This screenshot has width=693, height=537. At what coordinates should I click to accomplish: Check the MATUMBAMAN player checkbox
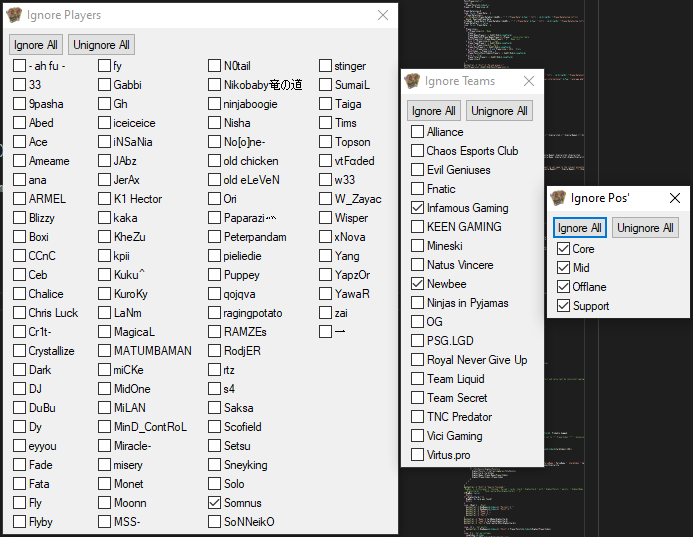coord(104,350)
